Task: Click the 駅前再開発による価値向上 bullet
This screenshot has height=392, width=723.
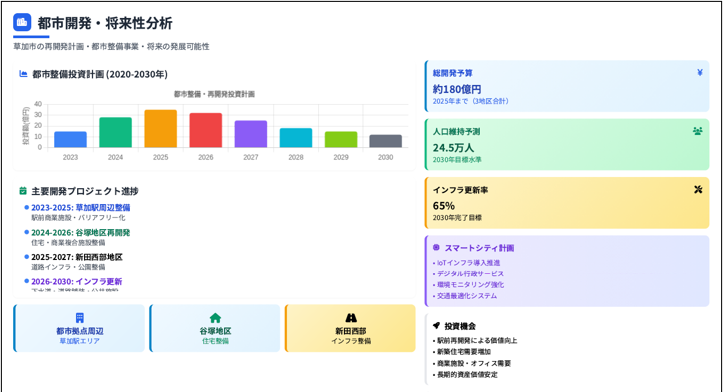Action: pyautogui.click(x=475, y=340)
